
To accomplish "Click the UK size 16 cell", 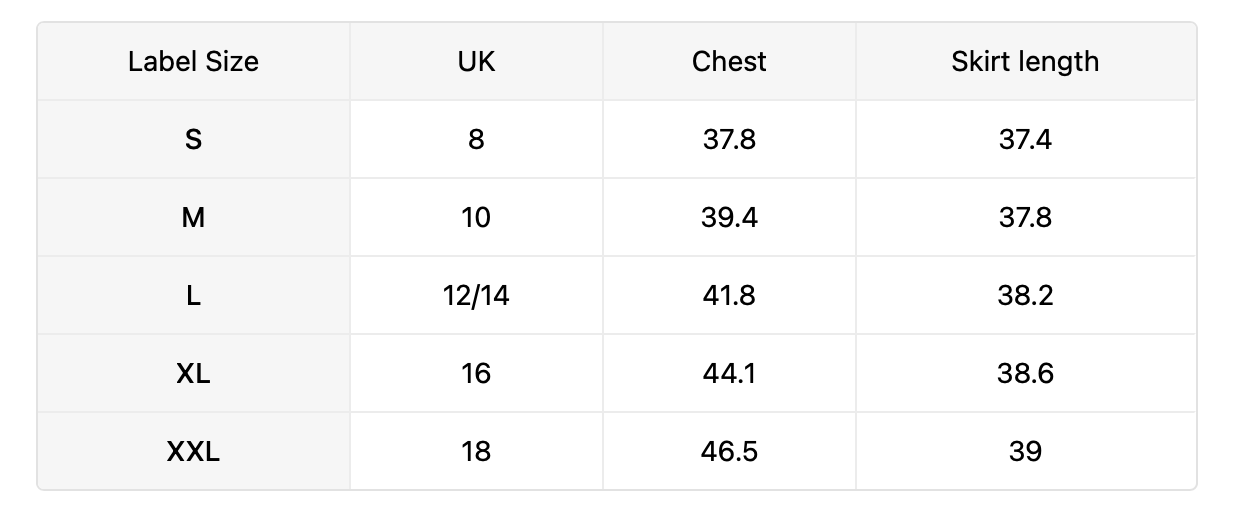I will coord(476,373).
